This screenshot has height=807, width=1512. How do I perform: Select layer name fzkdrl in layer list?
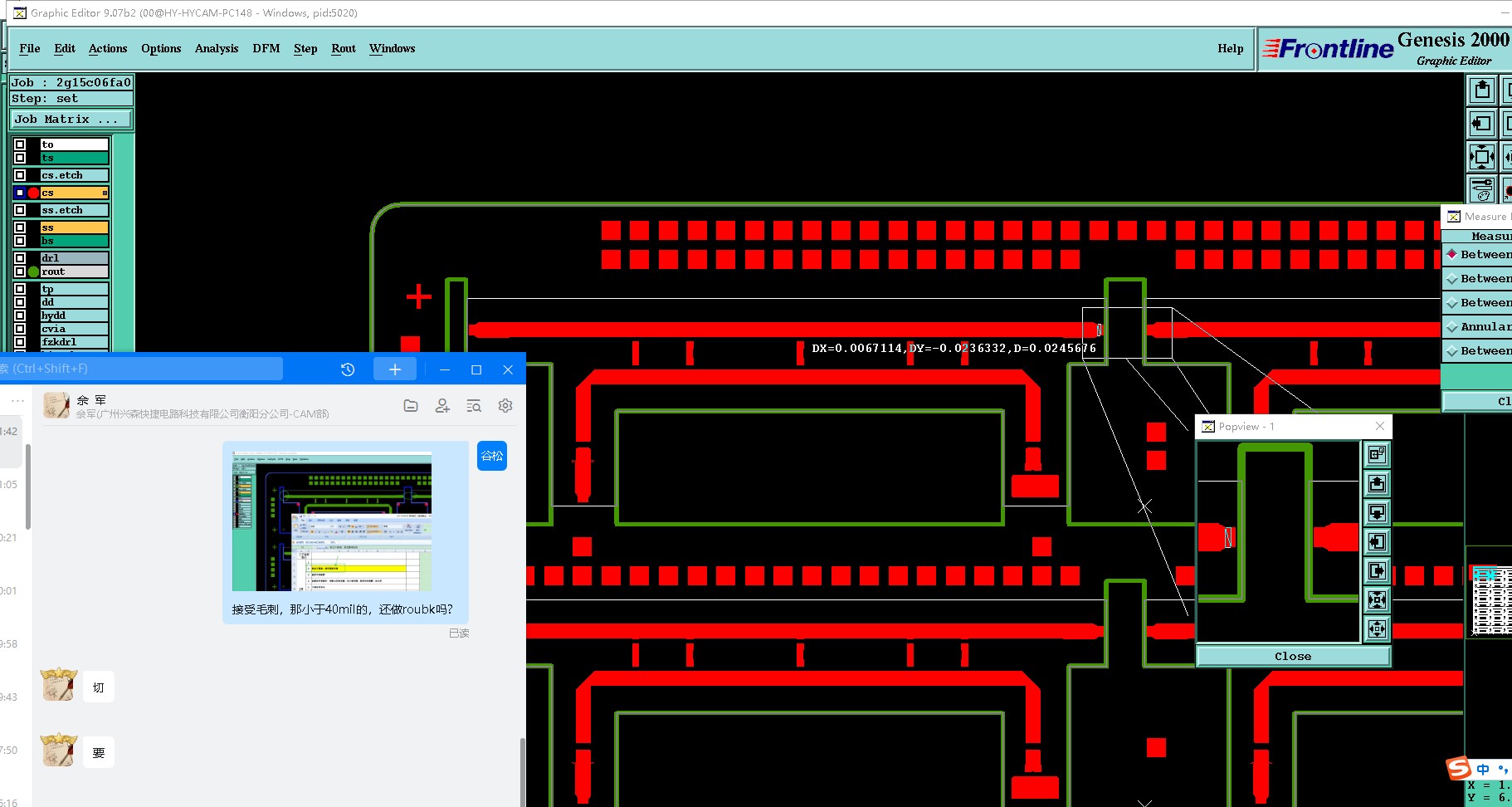(74, 342)
